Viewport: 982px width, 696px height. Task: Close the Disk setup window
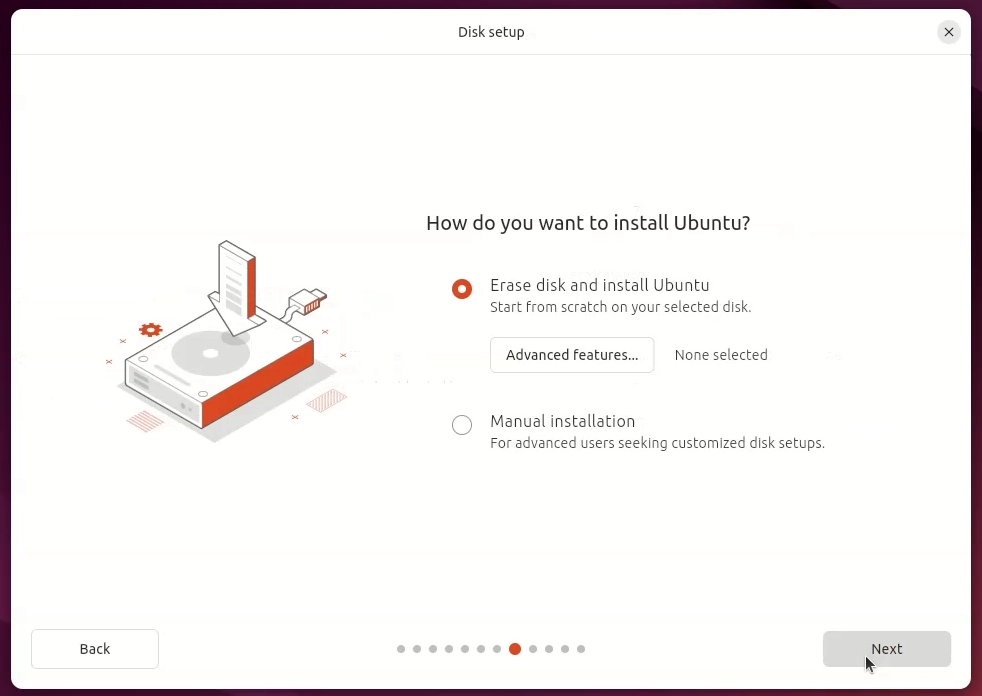click(949, 32)
